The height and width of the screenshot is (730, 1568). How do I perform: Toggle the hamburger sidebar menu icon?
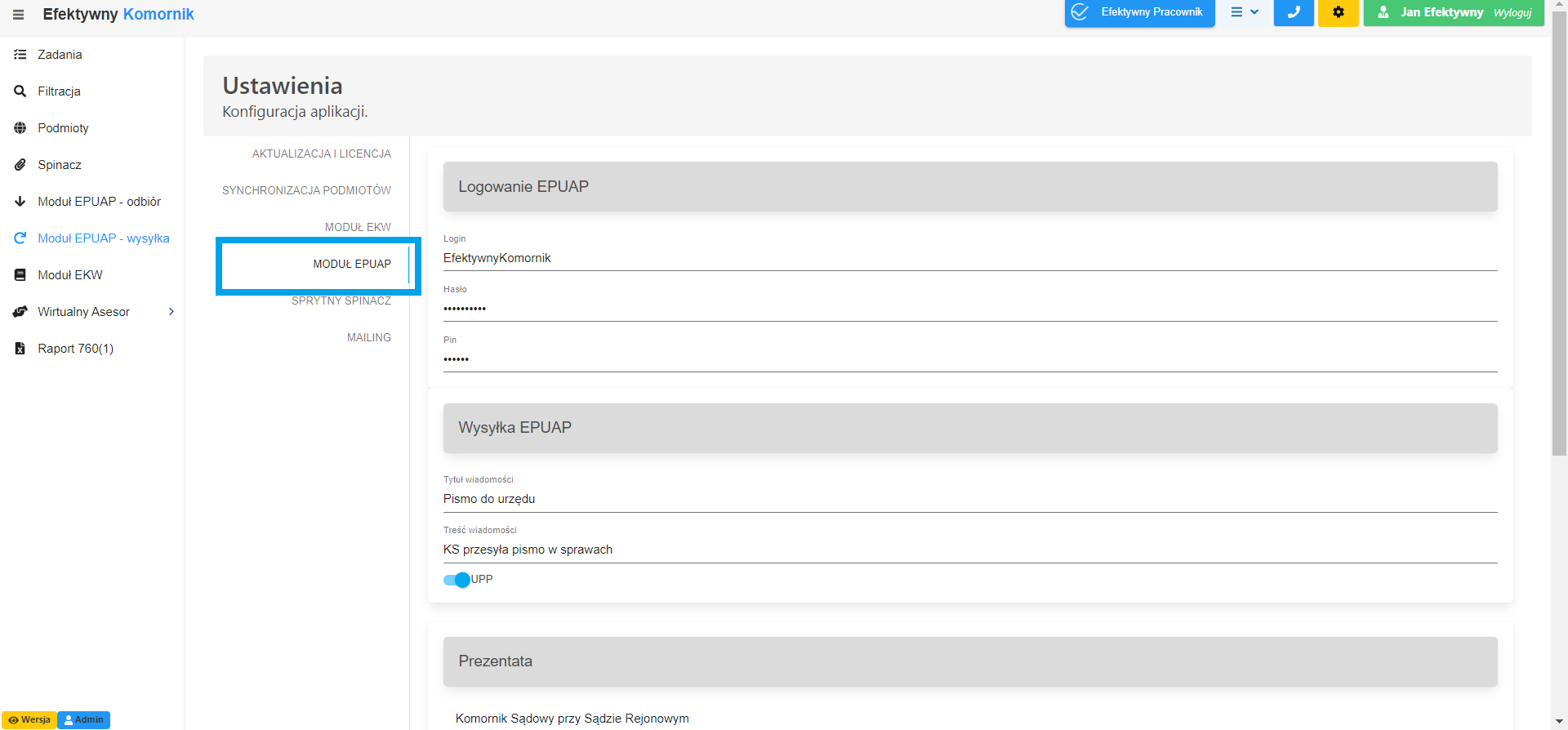point(18,15)
